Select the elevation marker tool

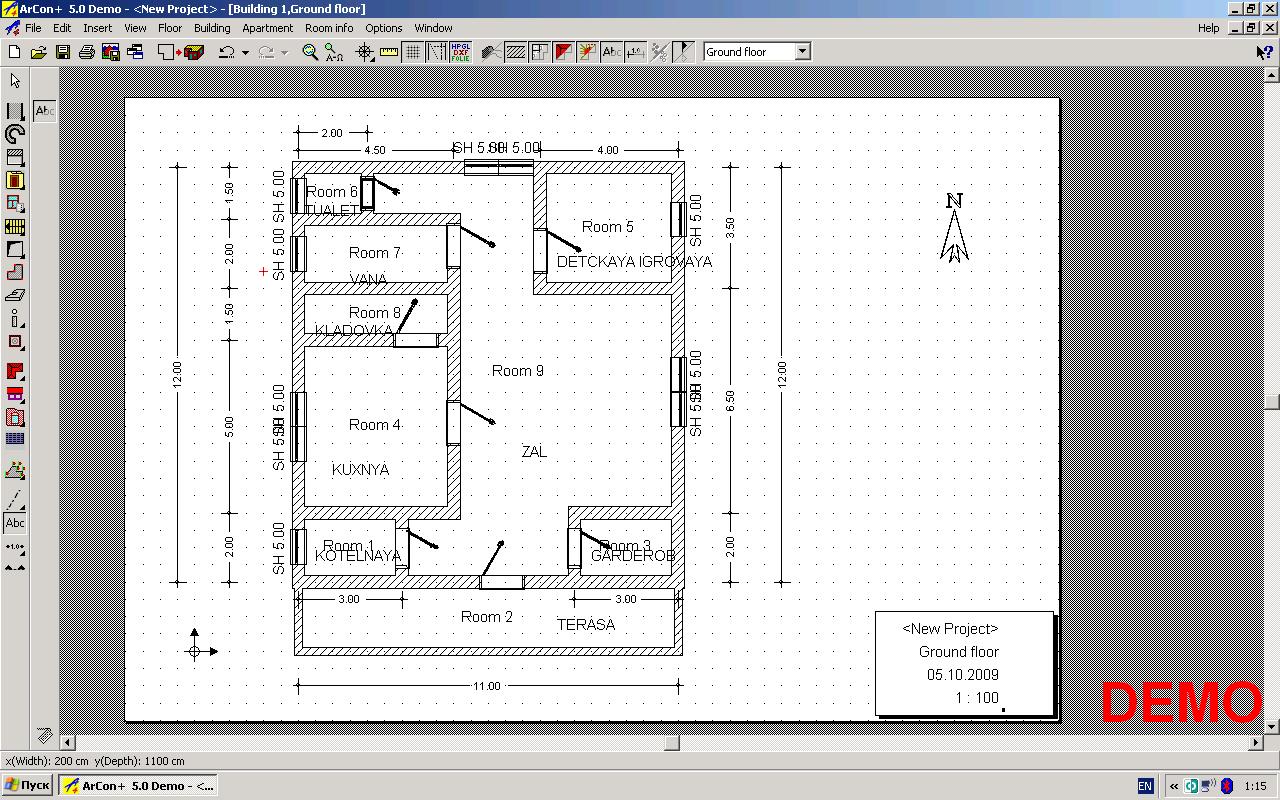(15, 568)
